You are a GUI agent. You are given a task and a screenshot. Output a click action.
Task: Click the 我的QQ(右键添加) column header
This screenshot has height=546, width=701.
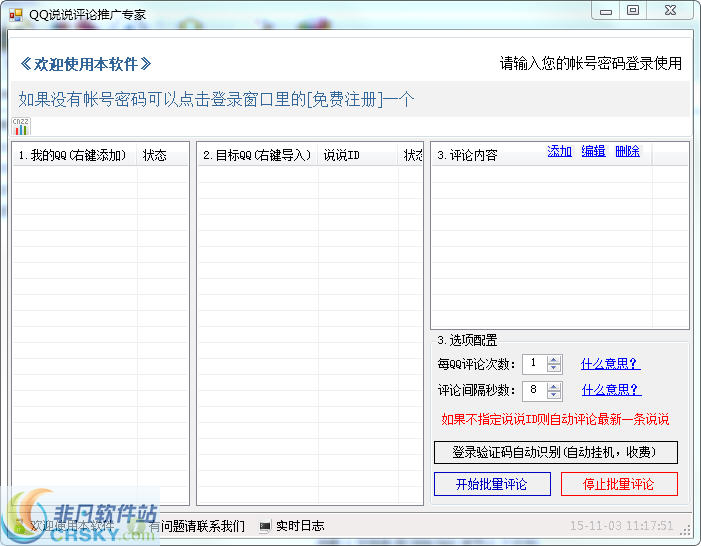pyautogui.click(x=75, y=155)
